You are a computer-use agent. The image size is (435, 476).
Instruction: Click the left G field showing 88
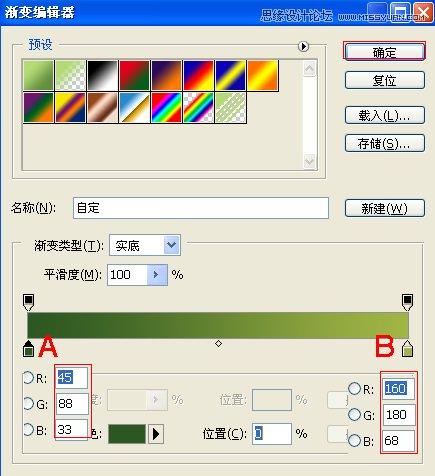[72, 404]
